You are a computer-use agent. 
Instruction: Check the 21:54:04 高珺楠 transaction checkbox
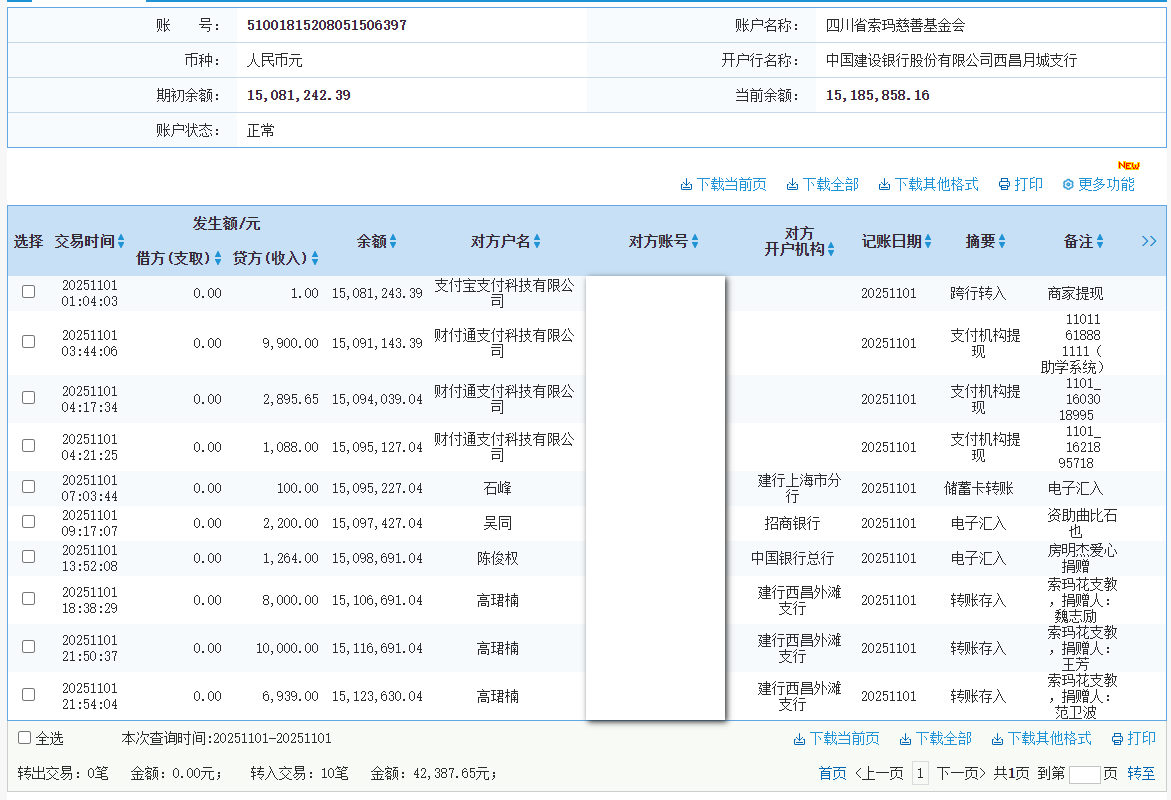28,694
